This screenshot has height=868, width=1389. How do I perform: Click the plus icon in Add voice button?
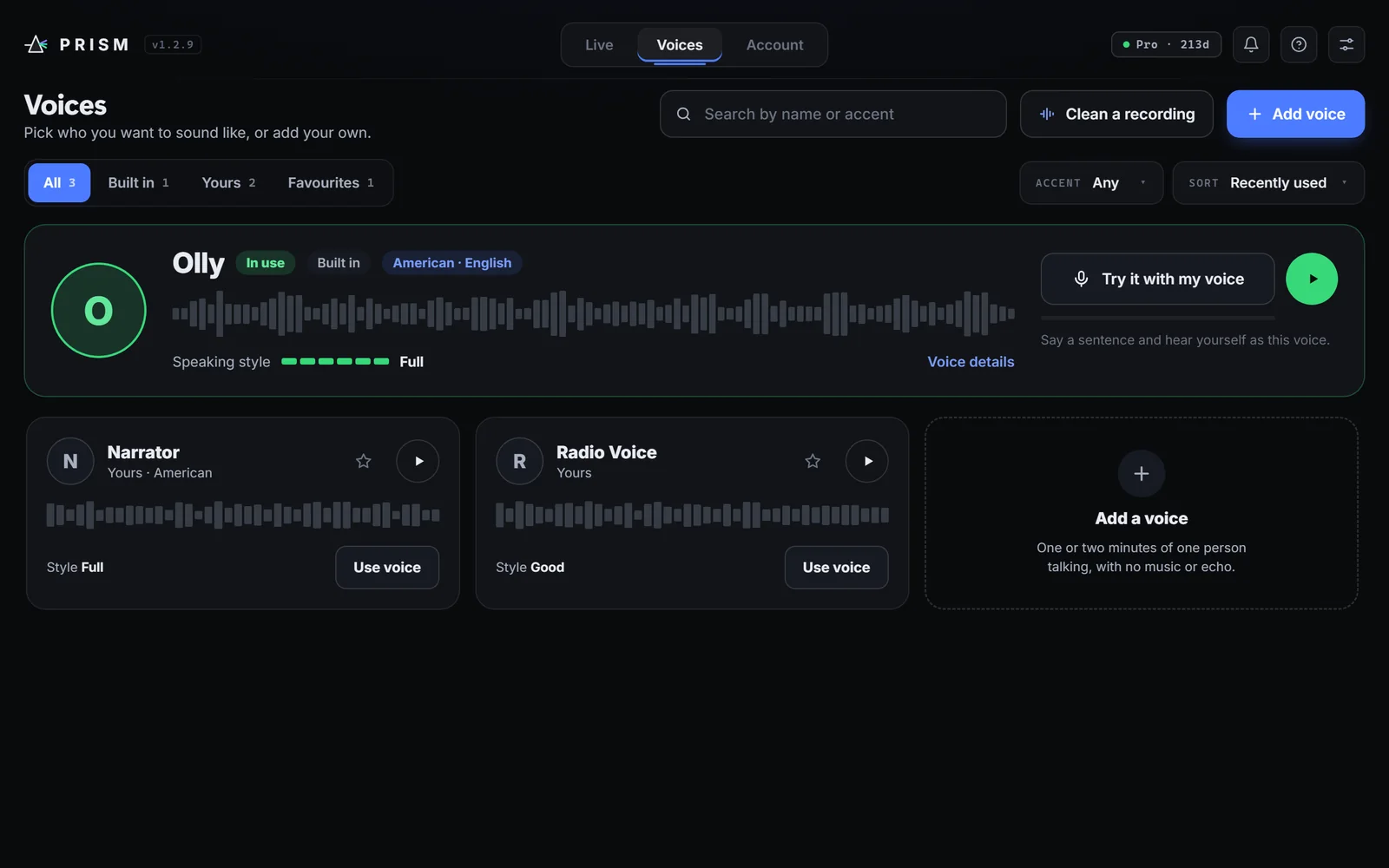[1254, 114]
